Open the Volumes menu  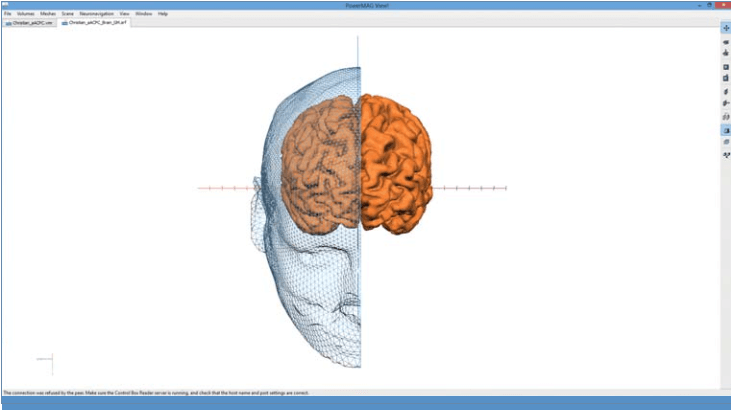[x=25, y=14]
